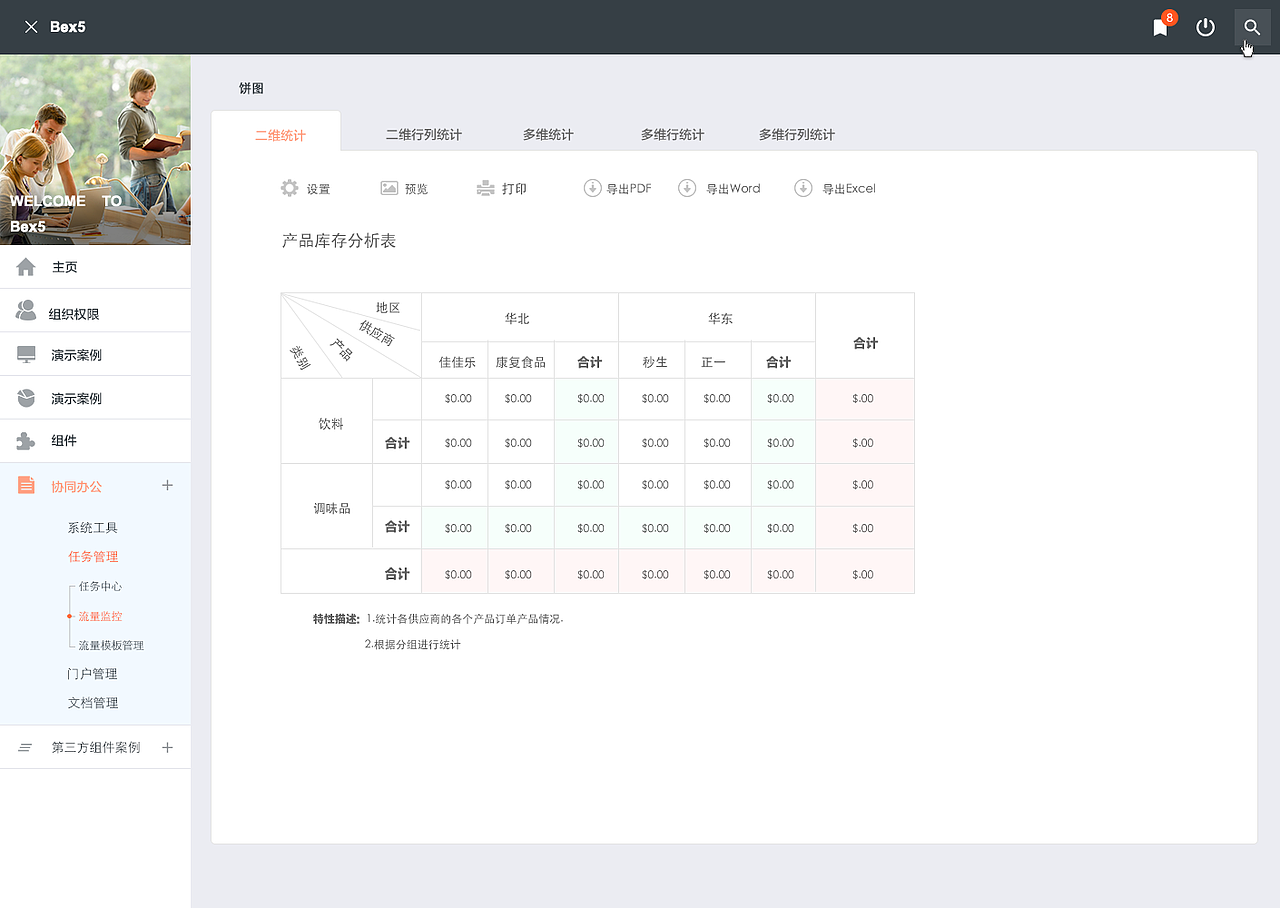Click the 秒生 supplier column header

click(652, 361)
